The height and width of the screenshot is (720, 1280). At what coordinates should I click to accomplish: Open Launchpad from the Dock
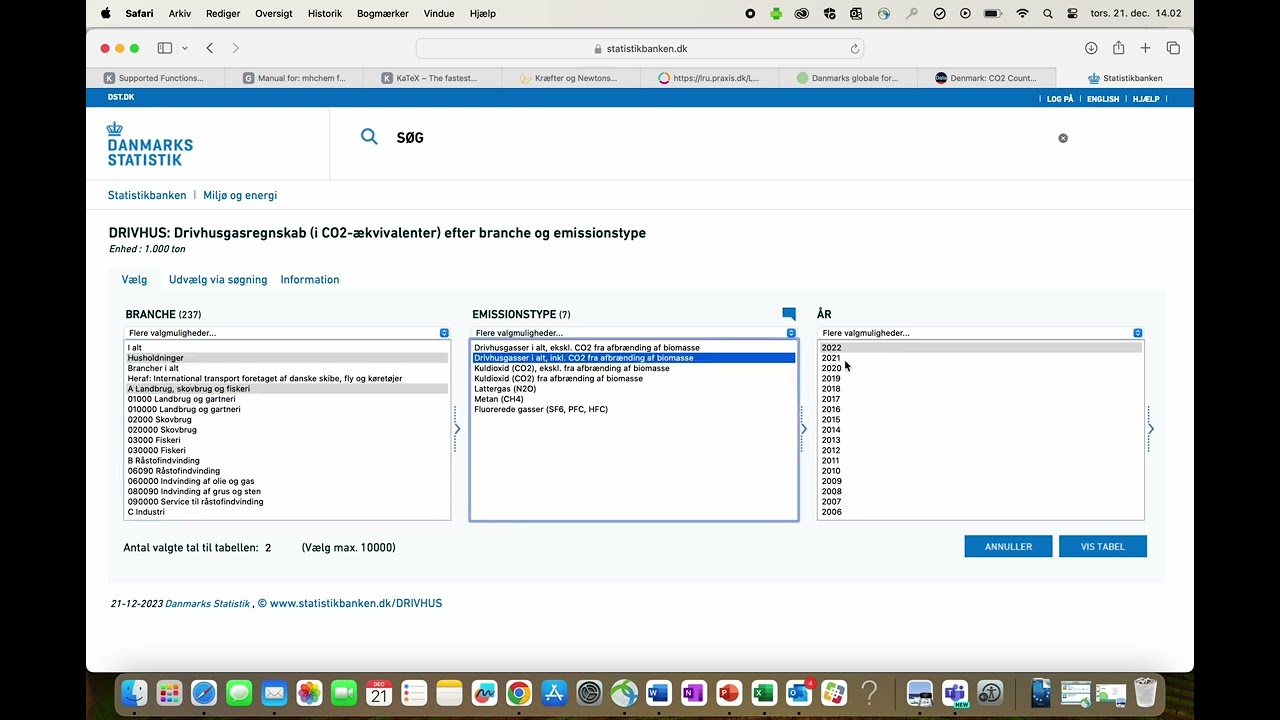point(169,693)
